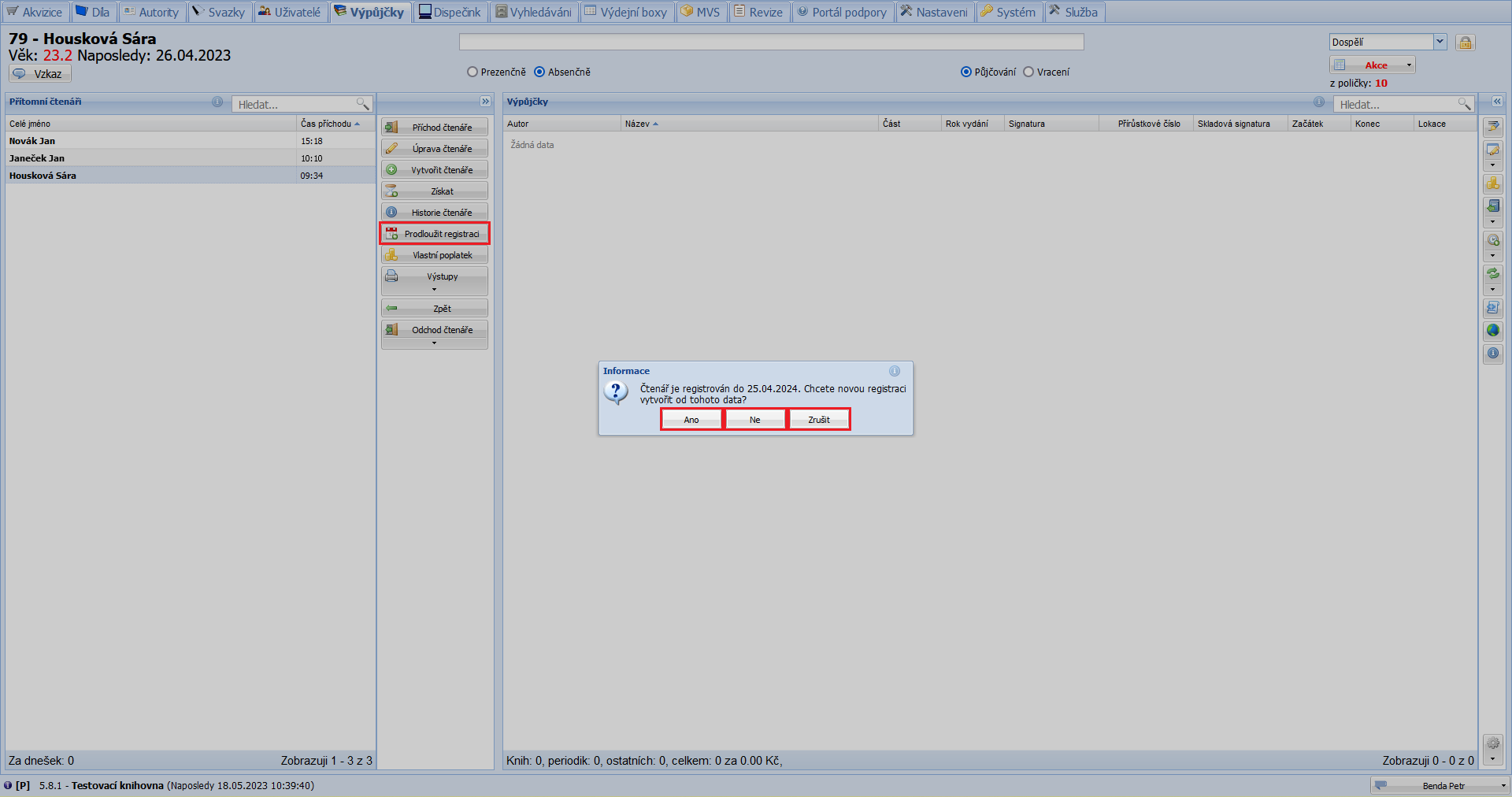Click the book return arrow icon in right toolbar
1512x797 pixels.
click(x=1492, y=206)
